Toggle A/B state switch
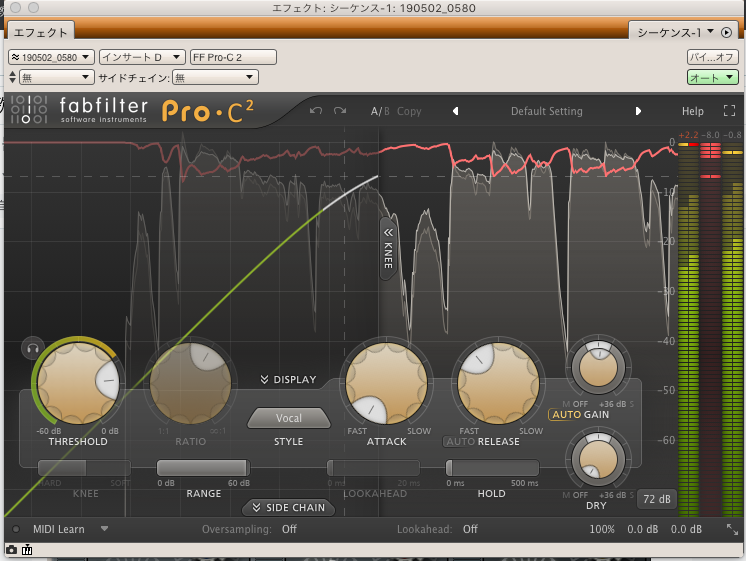The width and height of the screenshot is (746, 561). [x=380, y=111]
